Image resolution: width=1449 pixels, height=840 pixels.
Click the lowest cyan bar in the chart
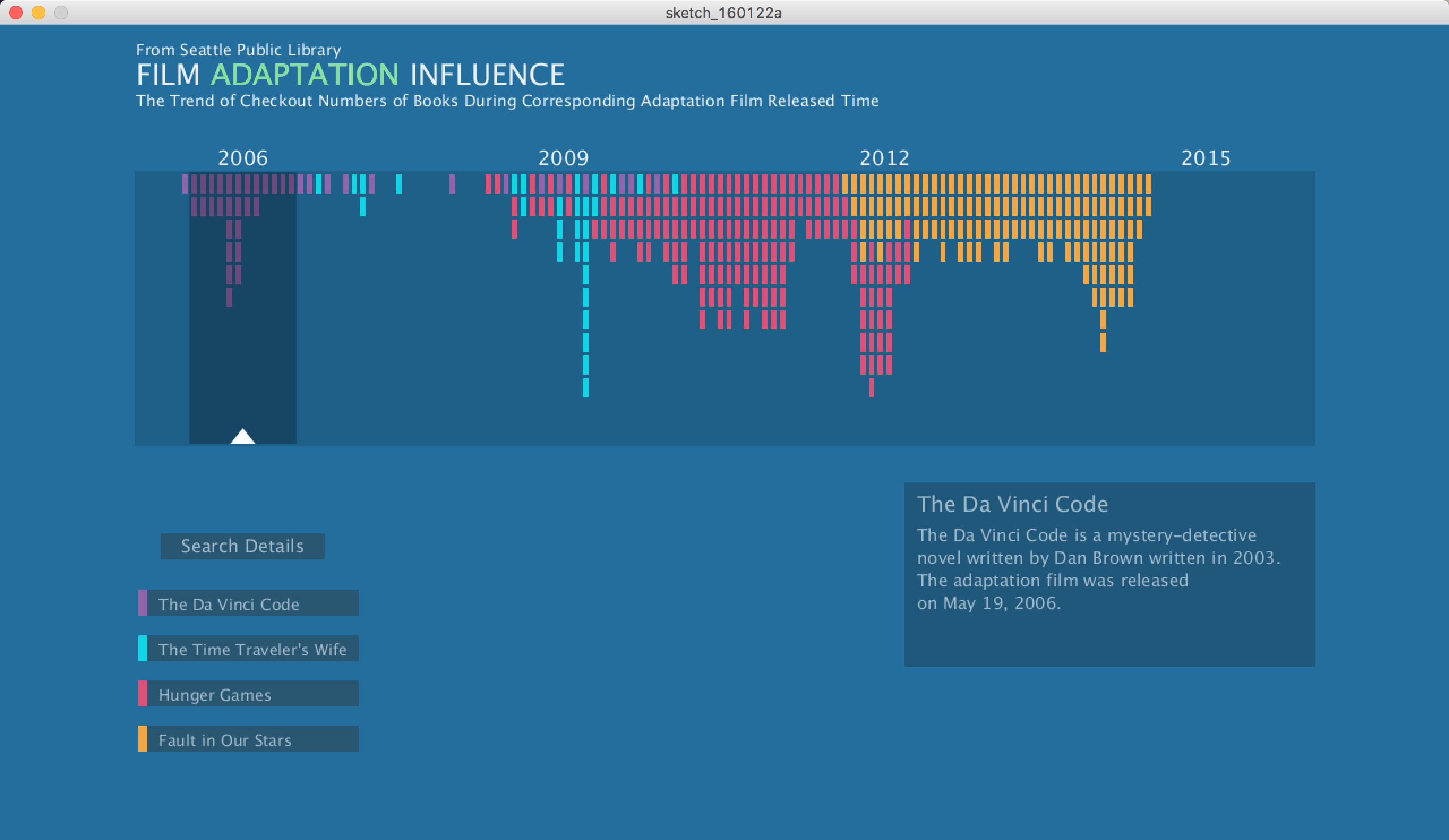[585, 388]
